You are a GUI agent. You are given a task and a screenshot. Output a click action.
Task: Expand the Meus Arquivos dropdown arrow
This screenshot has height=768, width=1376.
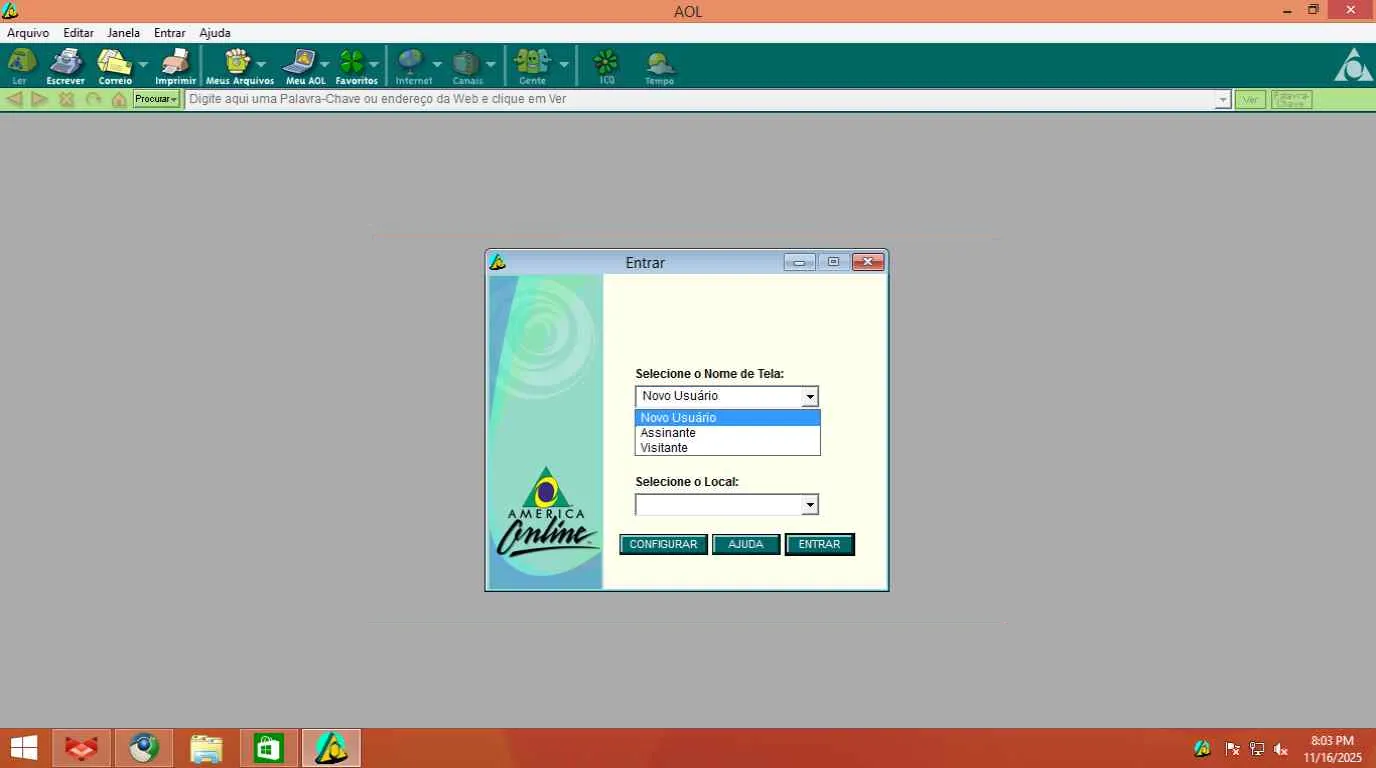(x=261, y=65)
